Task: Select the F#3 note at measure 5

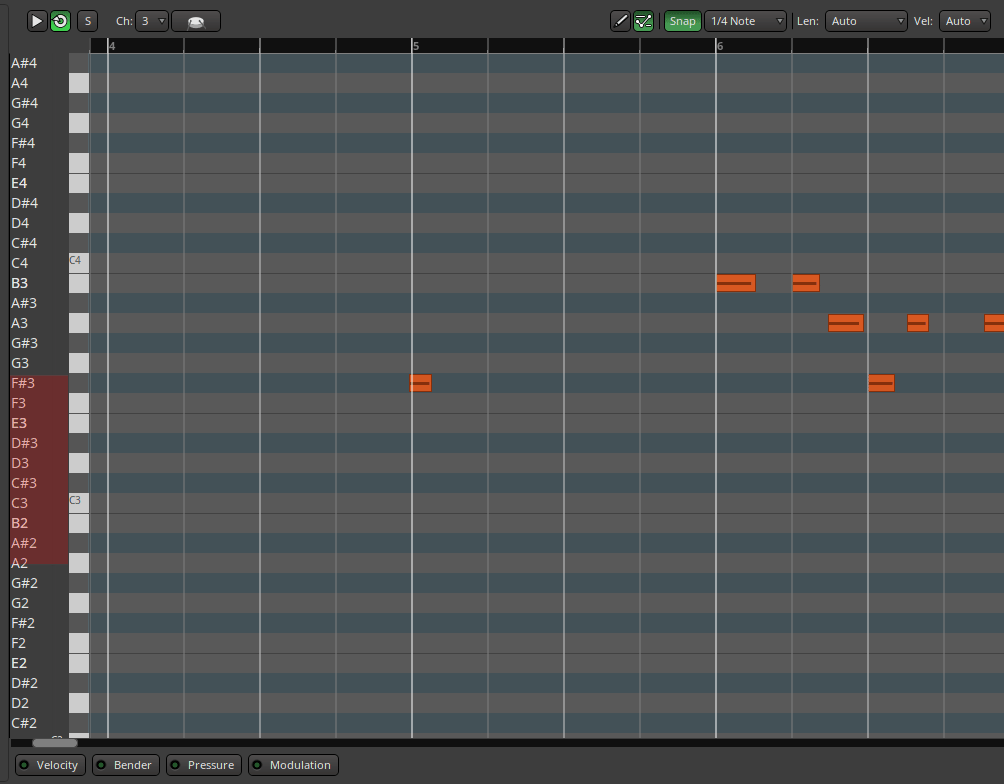Action: point(420,383)
